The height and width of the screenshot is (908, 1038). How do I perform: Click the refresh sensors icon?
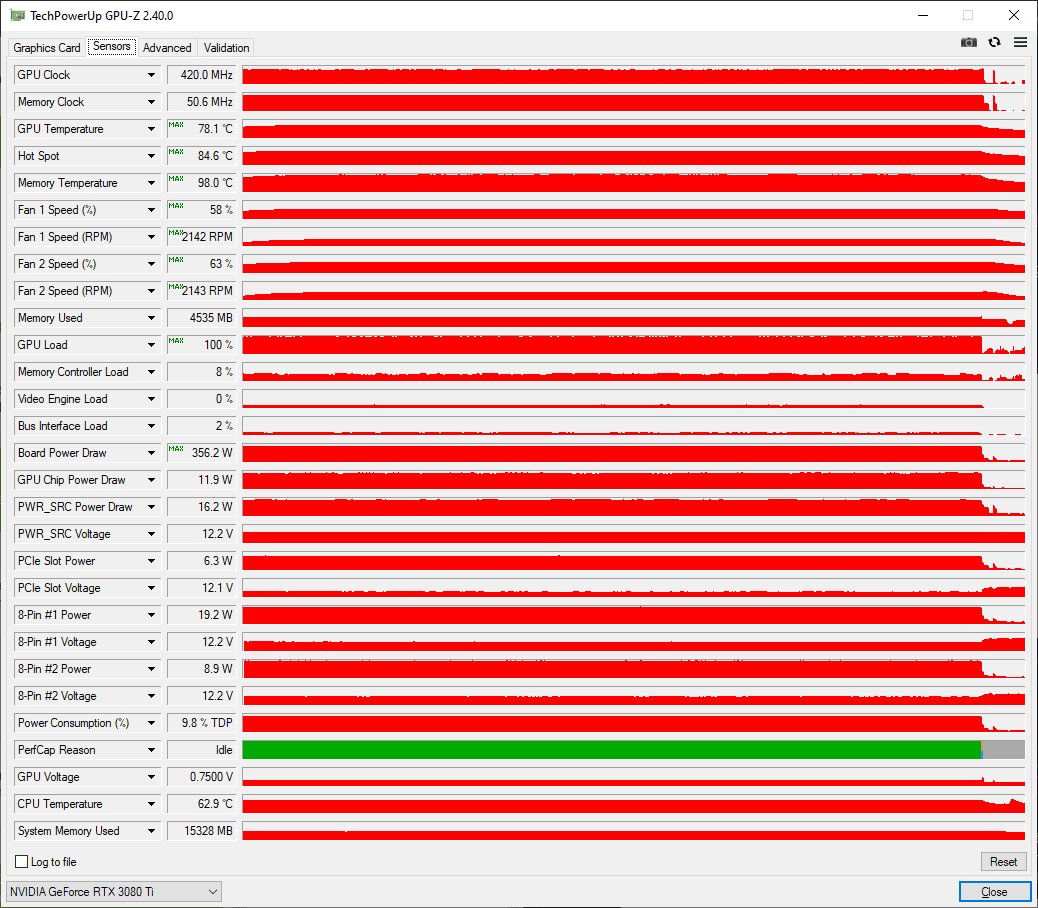click(x=994, y=42)
